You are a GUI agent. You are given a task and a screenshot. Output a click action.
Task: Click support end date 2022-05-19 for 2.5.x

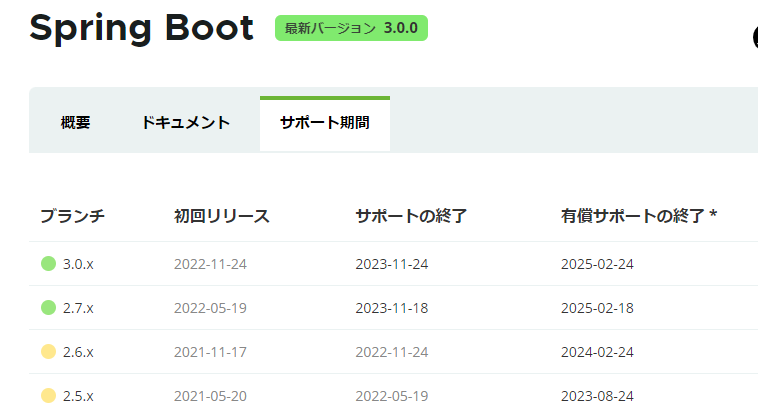pyautogui.click(x=392, y=396)
